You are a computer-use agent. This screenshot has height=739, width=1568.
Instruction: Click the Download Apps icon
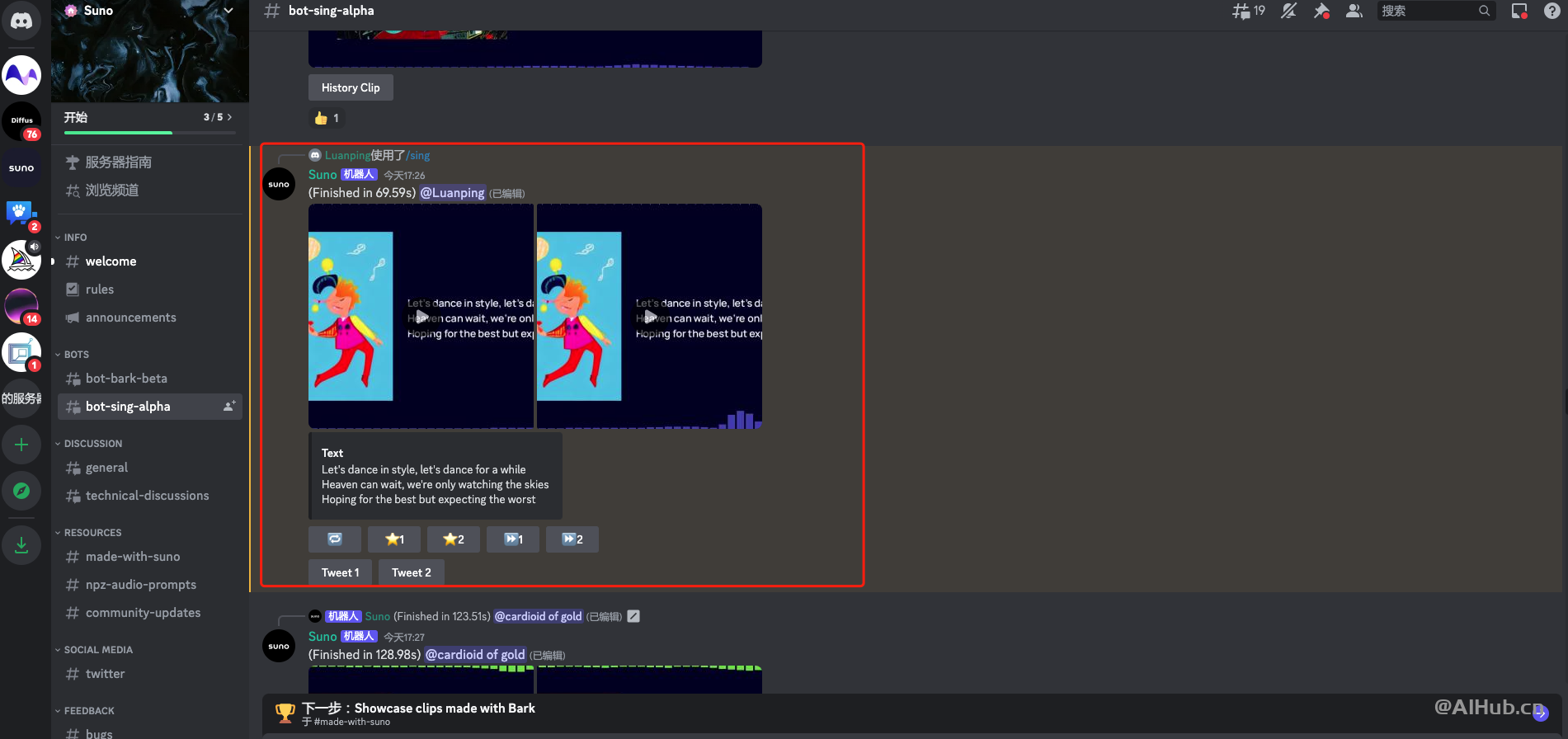(x=21, y=545)
